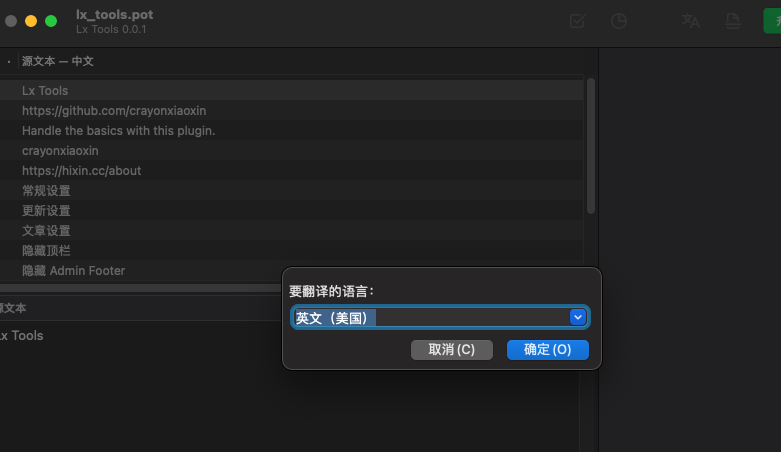Select the crayonxiaoxin author row
The height and width of the screenshot is (452, 781).
(60, 151)
